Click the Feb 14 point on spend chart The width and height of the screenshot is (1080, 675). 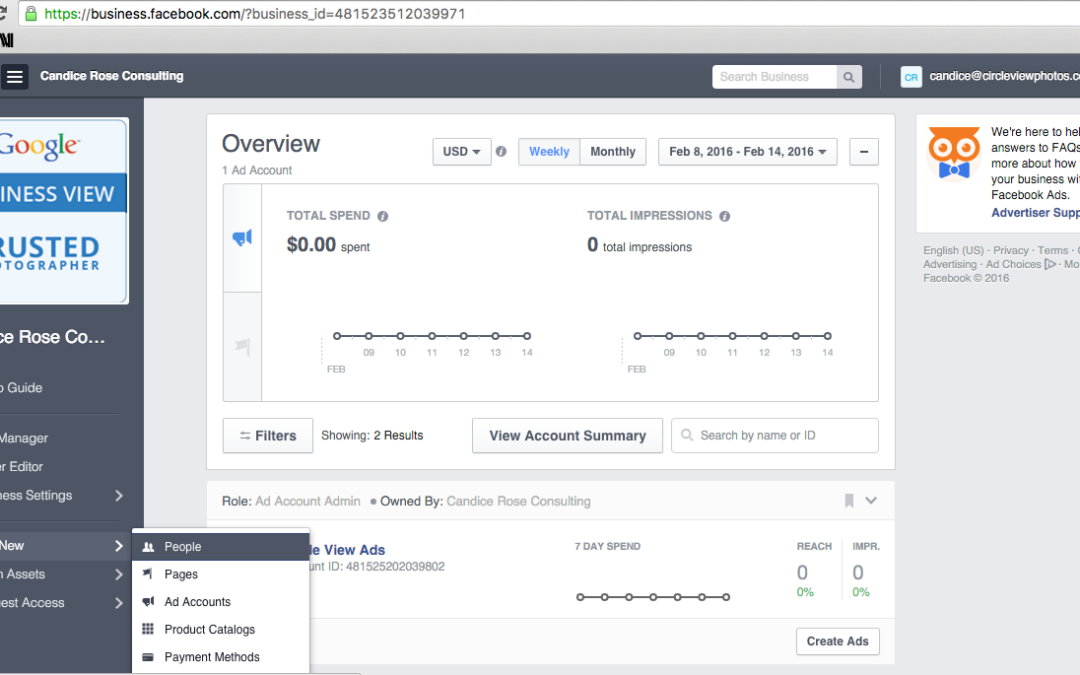527,336
